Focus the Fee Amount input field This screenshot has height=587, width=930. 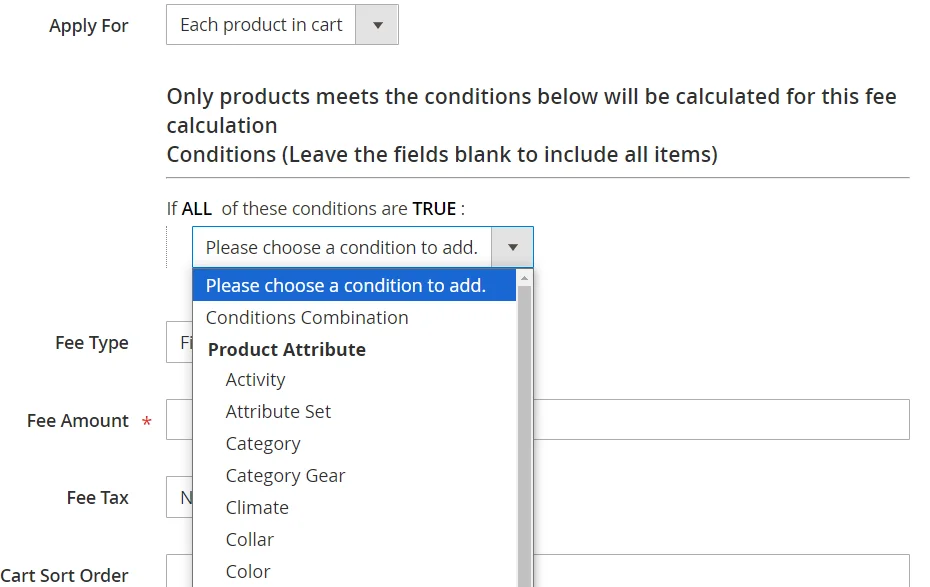(720, 420)
